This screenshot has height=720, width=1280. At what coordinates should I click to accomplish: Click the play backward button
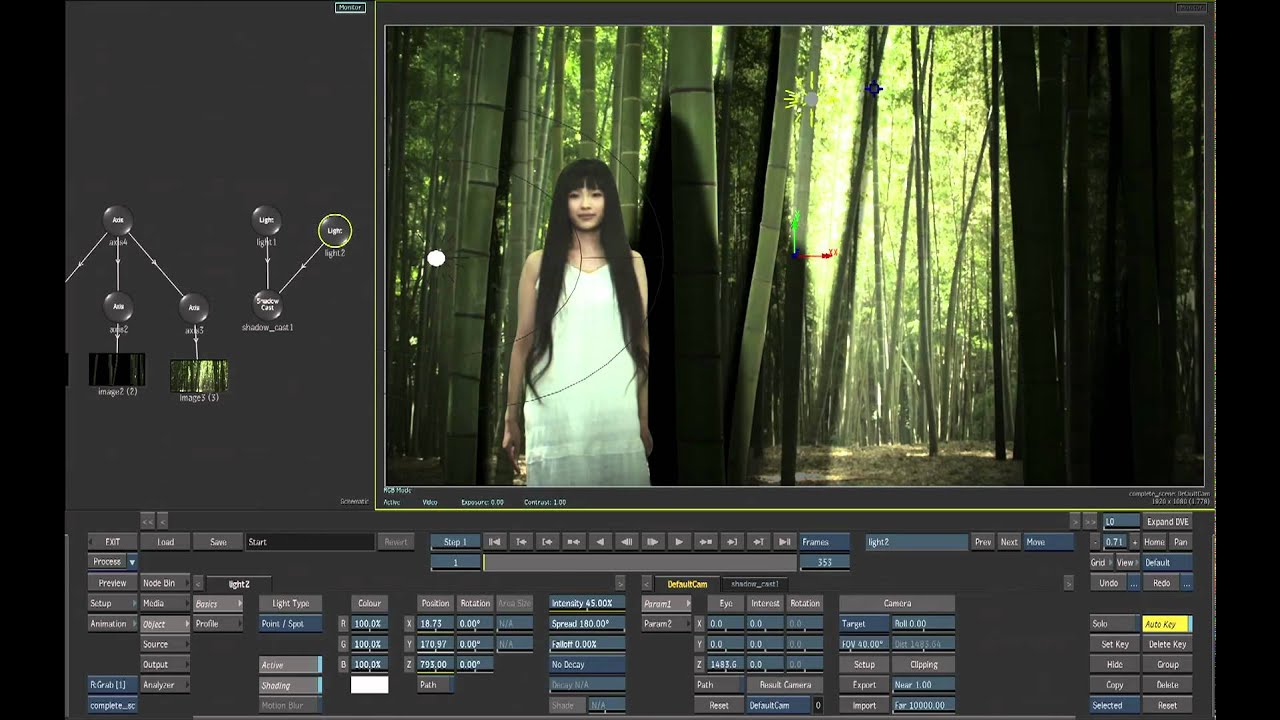click(x=600, y=542)
